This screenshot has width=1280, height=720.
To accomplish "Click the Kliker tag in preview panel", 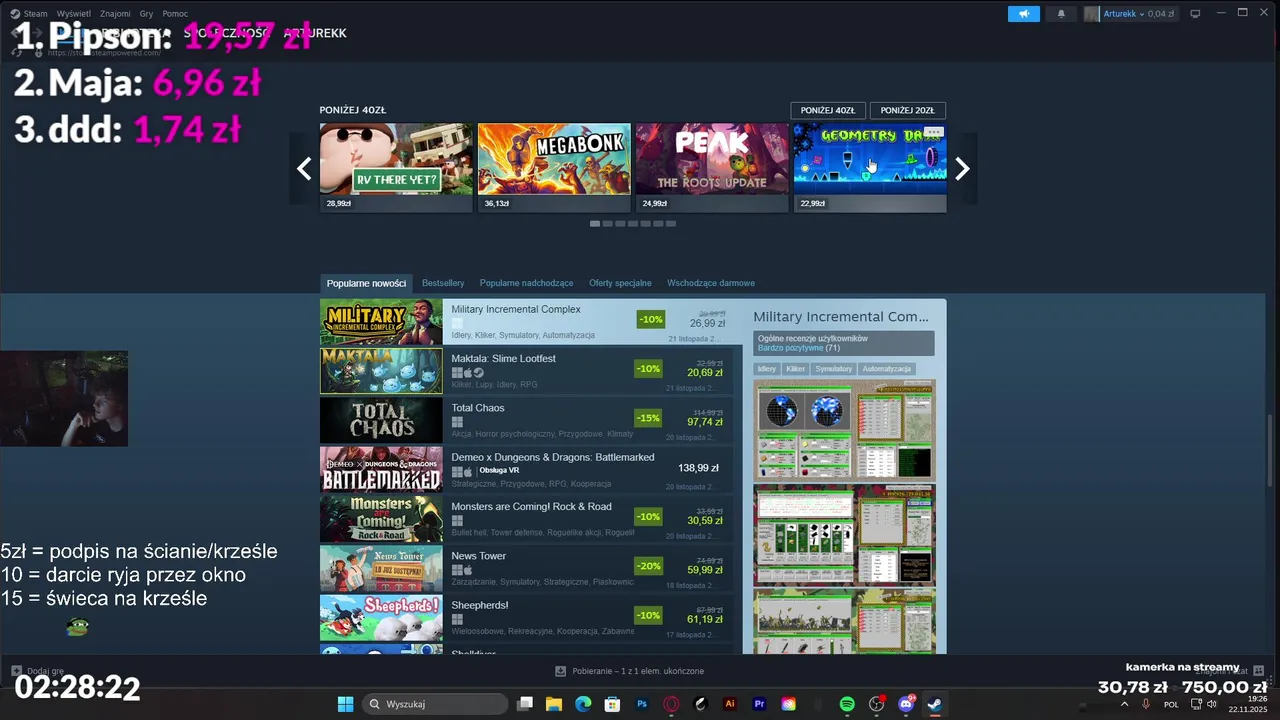I will tap(796, 369).
